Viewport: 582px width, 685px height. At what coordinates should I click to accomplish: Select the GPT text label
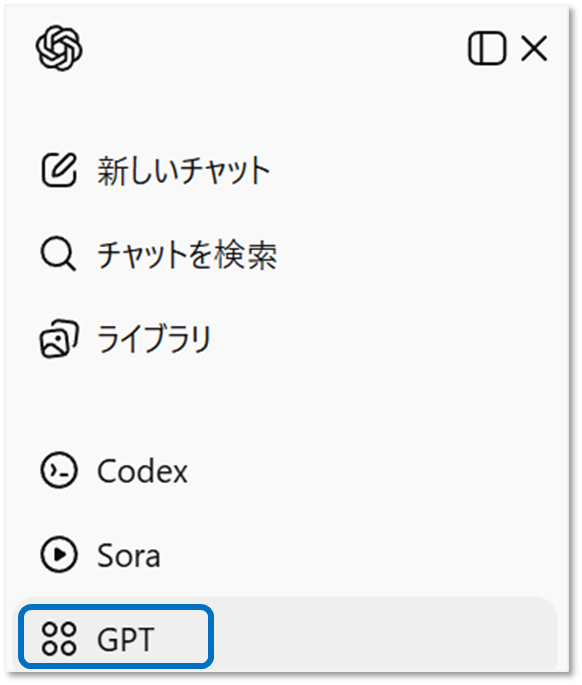click(x=126, y=639)
